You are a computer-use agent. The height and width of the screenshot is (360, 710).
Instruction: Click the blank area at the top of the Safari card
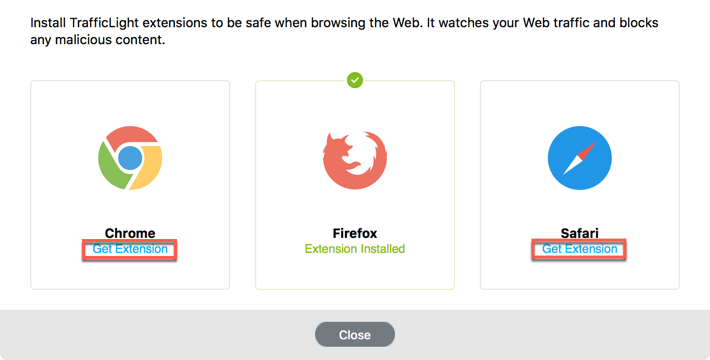pyautogui.click(x=580, y=102)
